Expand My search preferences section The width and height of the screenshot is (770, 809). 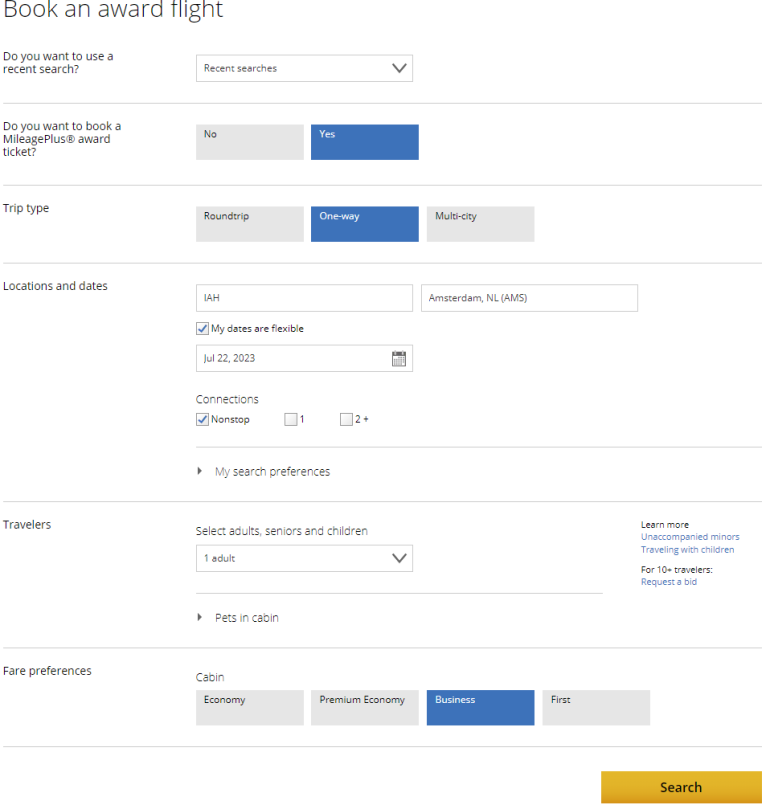pos(271,472)
